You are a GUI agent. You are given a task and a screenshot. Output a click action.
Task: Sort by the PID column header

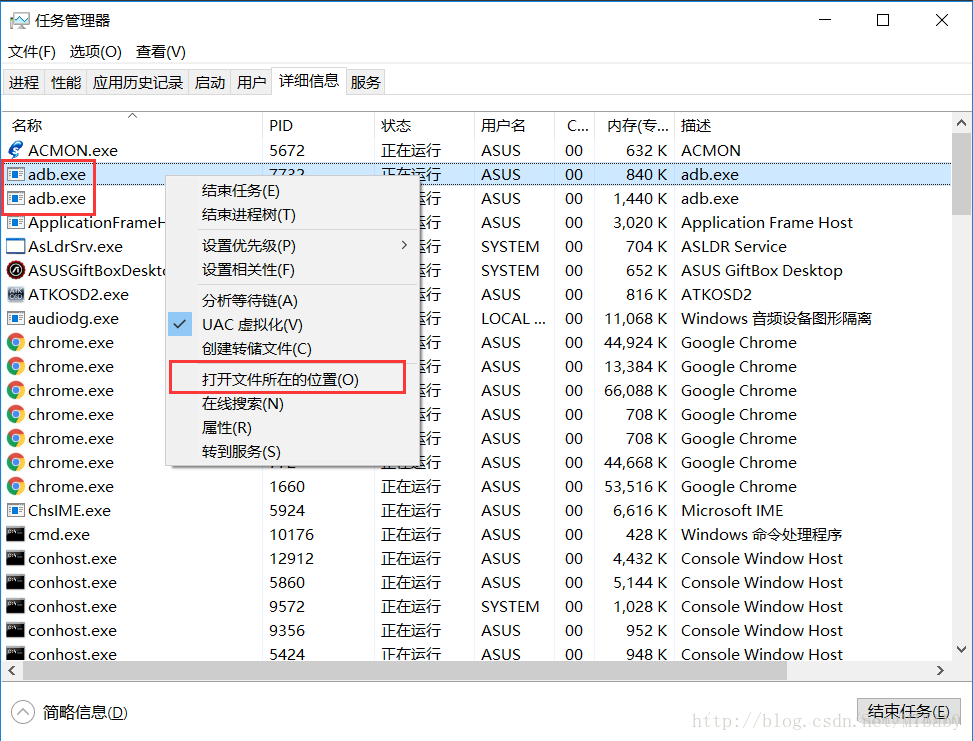pos(318,125)
